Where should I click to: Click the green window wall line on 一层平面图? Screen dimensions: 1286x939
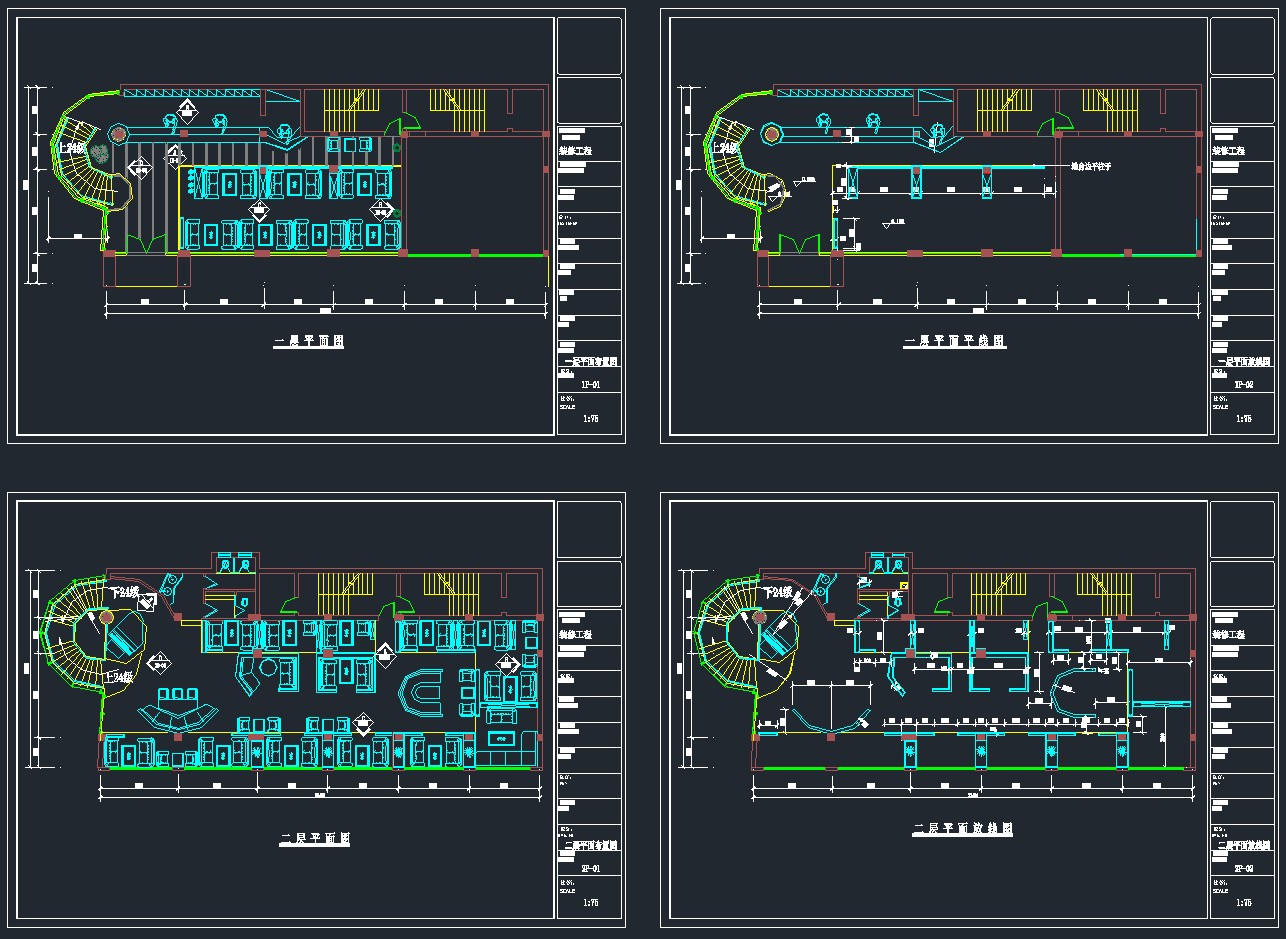[x=477, y=256]
